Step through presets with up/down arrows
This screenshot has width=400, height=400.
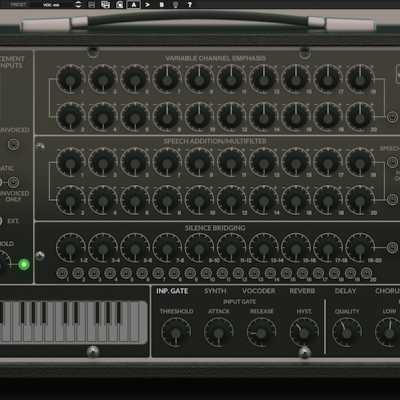(78, 5)
